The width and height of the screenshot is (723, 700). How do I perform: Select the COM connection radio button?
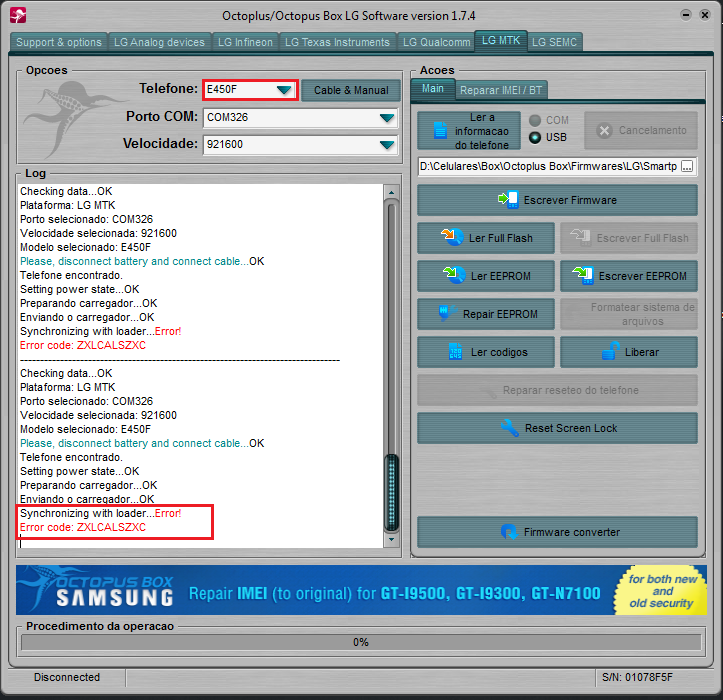click(x=534, y=120)
